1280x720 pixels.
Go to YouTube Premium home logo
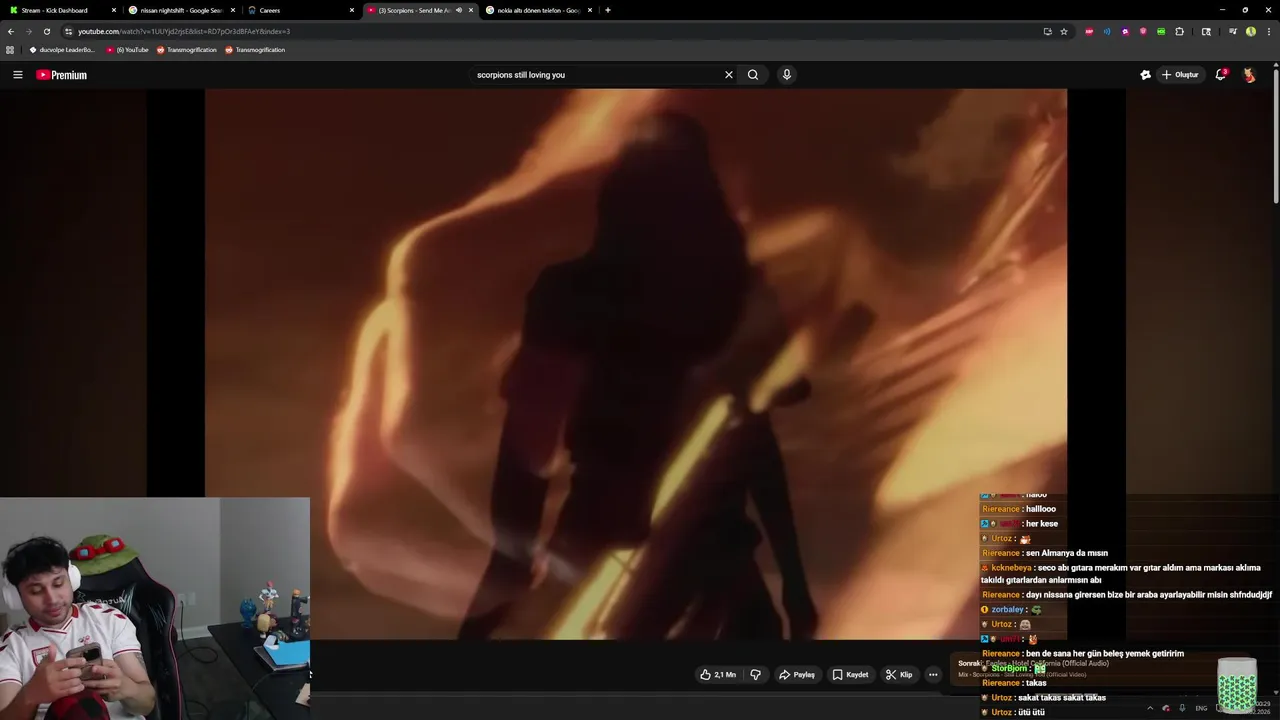[62, 75]
